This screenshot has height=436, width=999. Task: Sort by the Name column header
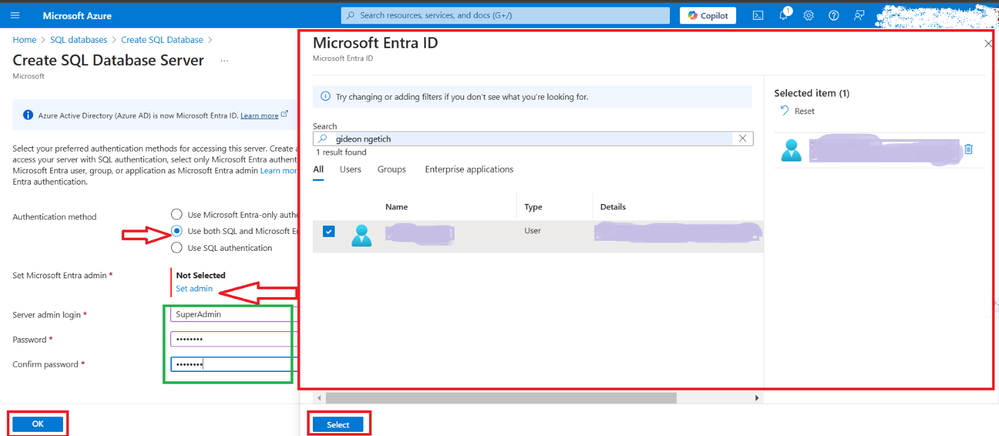[x=396, y=207]
